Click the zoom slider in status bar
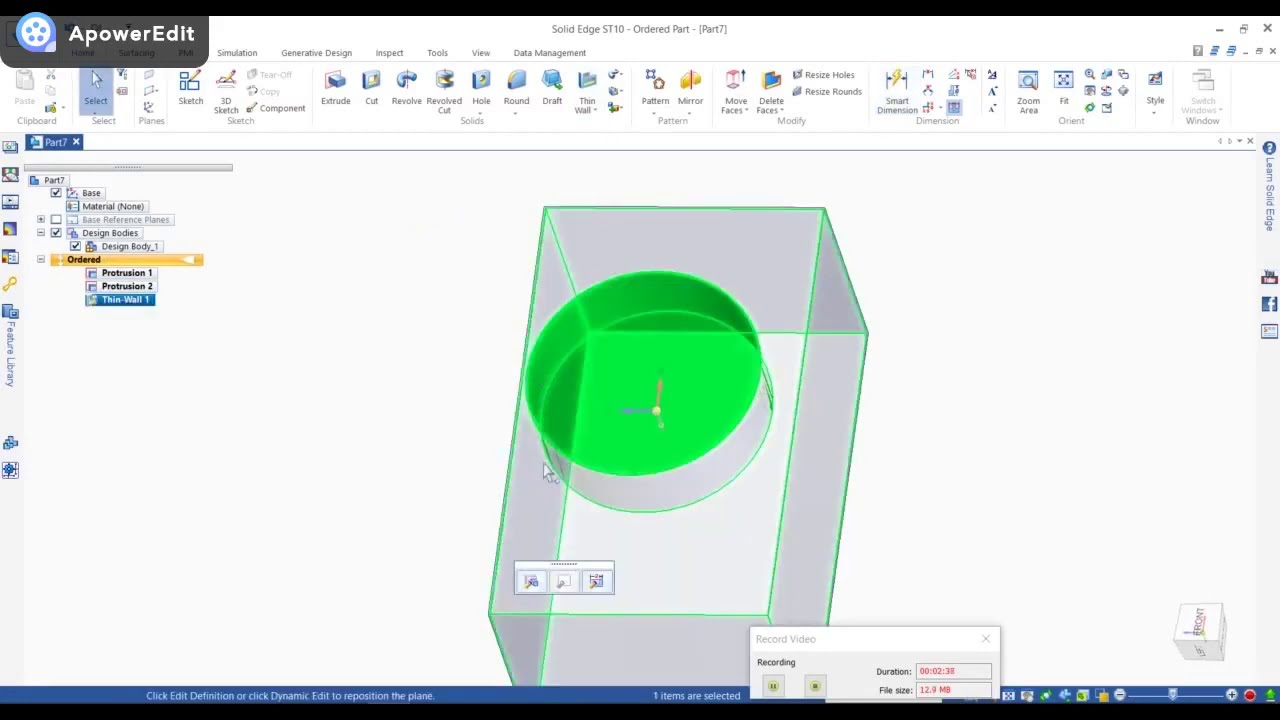The height and width of the screenshot is (720, 1280). tap(1175, 695)
